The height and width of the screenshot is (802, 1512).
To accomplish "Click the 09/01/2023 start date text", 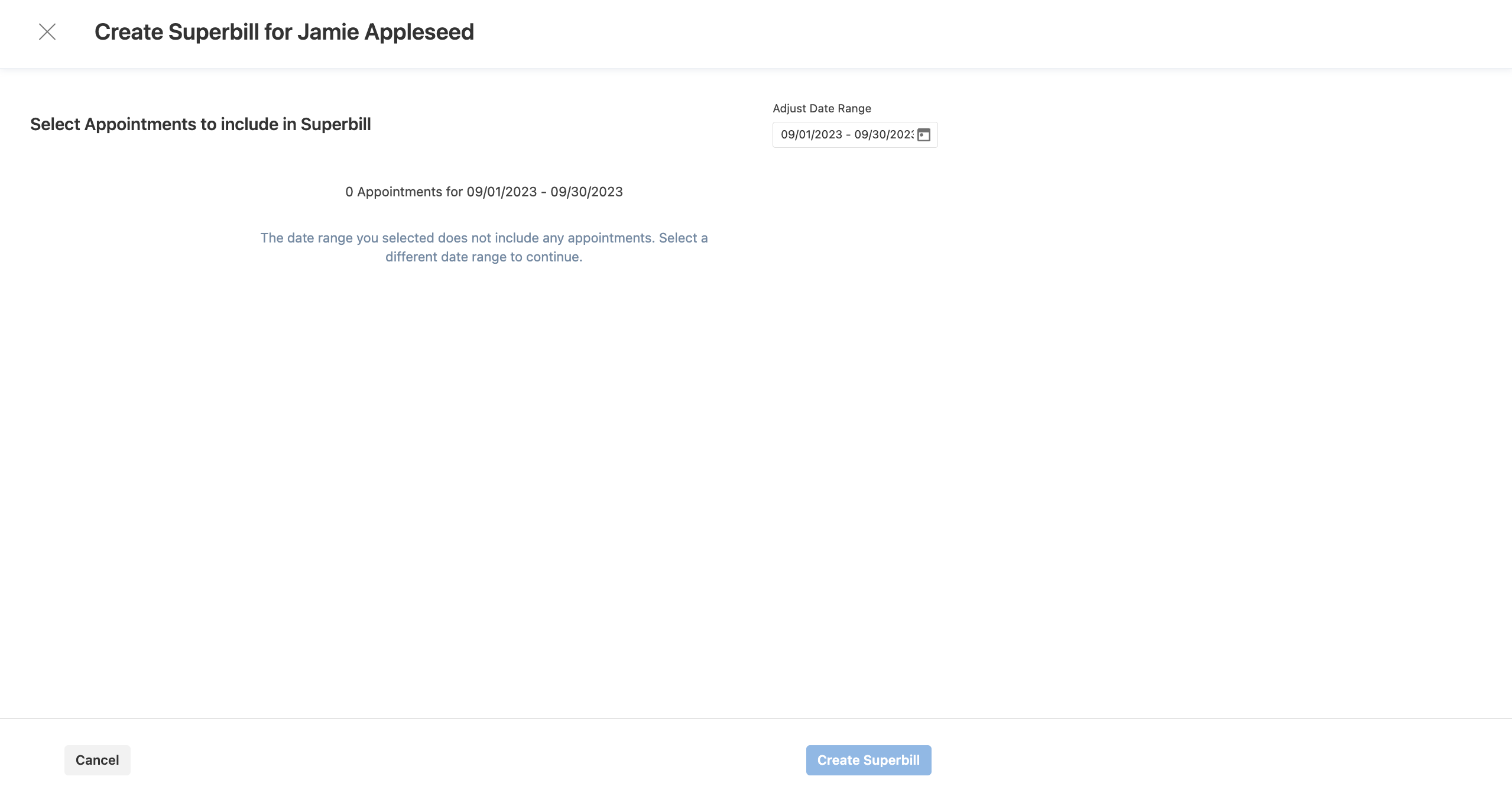I will click(x=811, y=134).
